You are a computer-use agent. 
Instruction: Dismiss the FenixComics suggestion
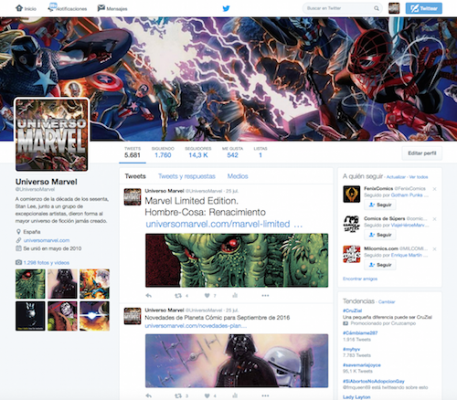click(434, 189)
